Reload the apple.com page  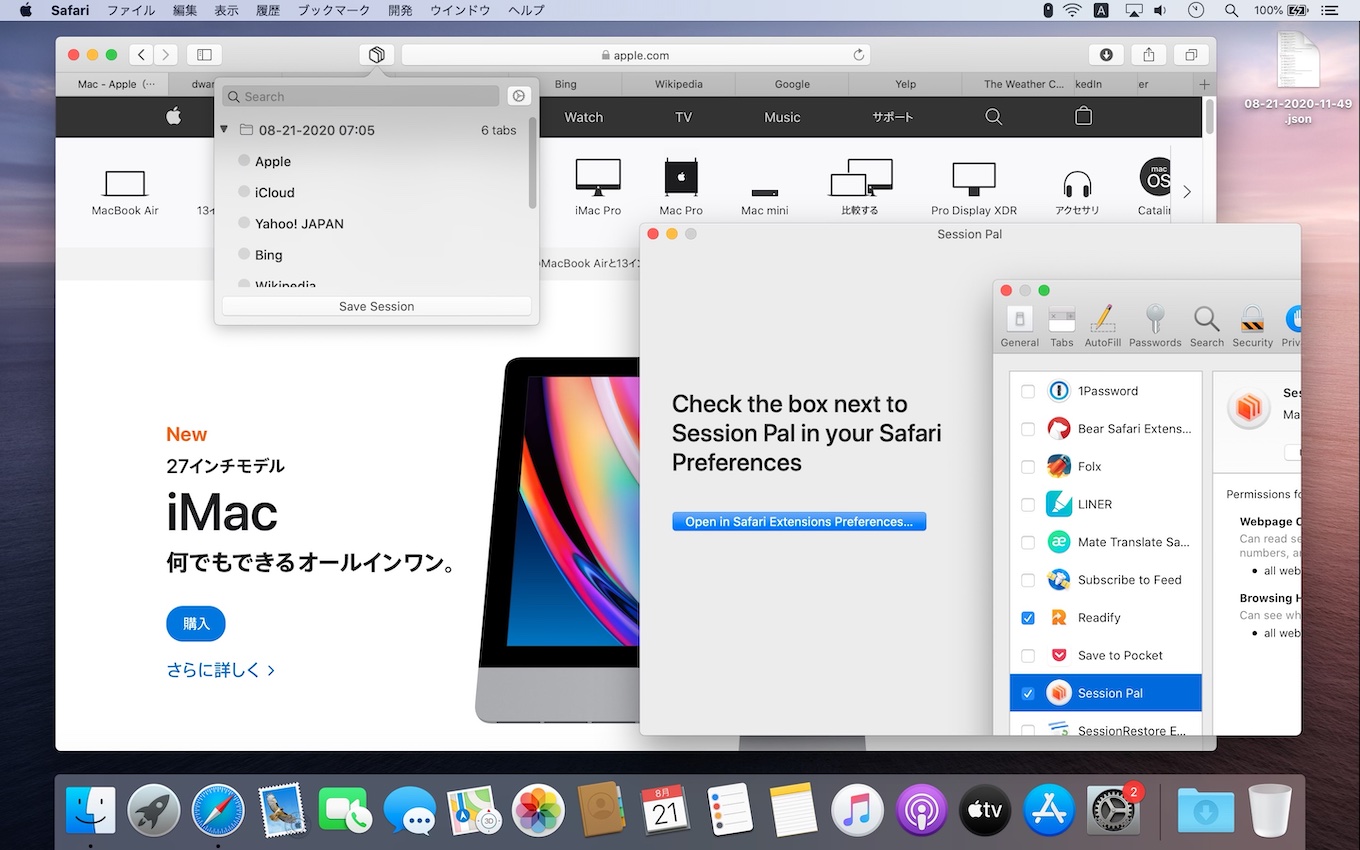(x=859, y=55)
